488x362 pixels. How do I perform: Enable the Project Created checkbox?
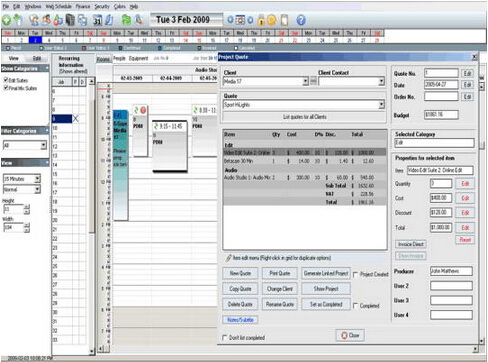(355, 274)
